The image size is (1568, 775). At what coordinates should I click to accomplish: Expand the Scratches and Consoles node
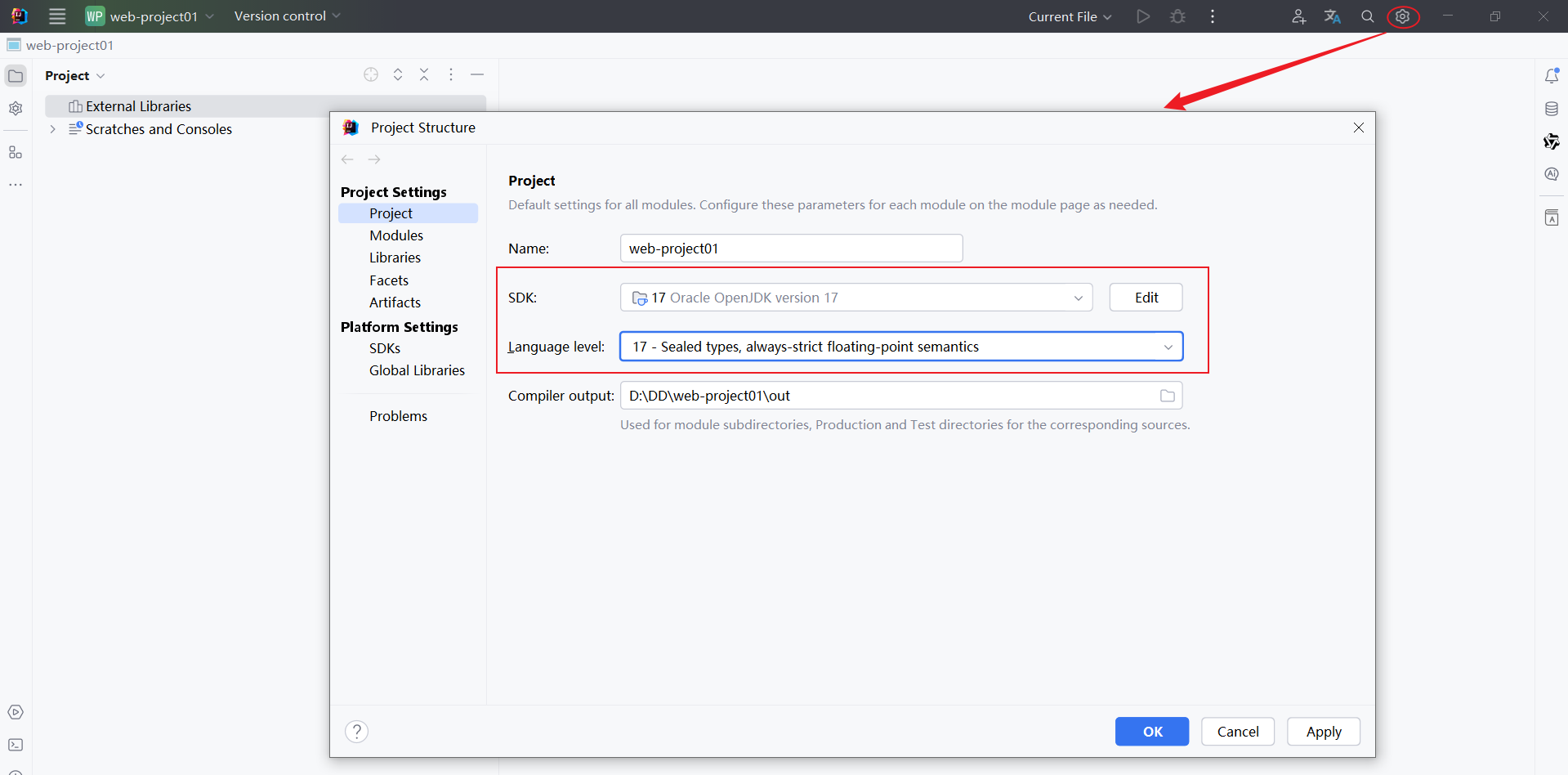pos(52,128)
